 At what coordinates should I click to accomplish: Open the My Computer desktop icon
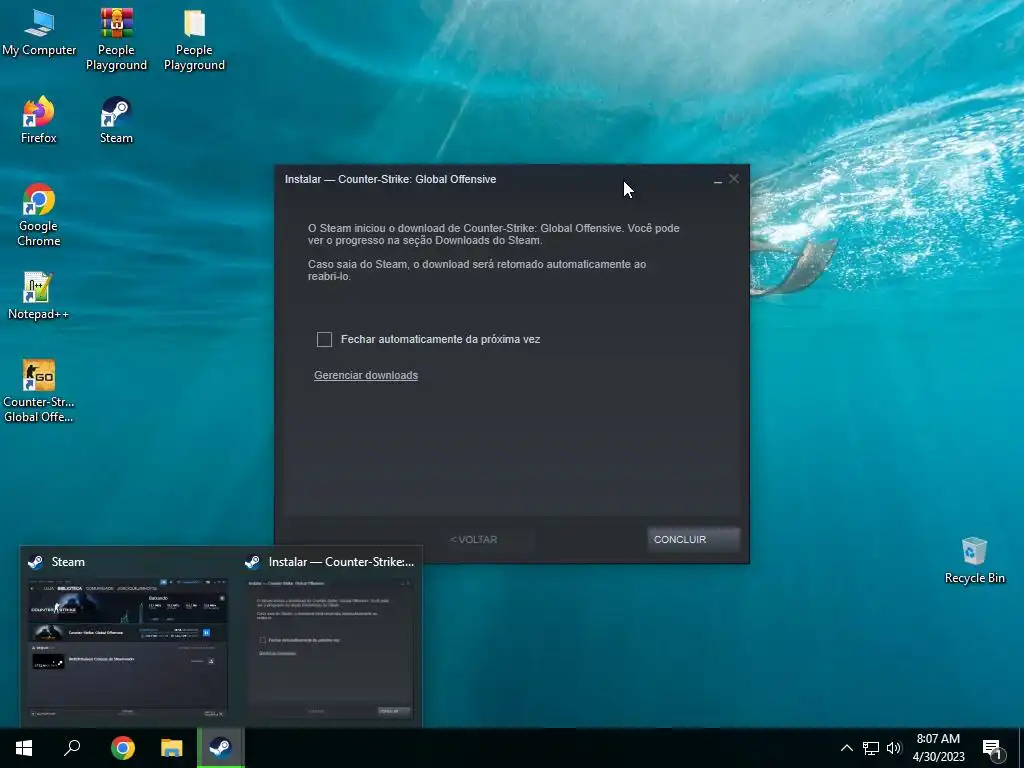pos(39,33)
